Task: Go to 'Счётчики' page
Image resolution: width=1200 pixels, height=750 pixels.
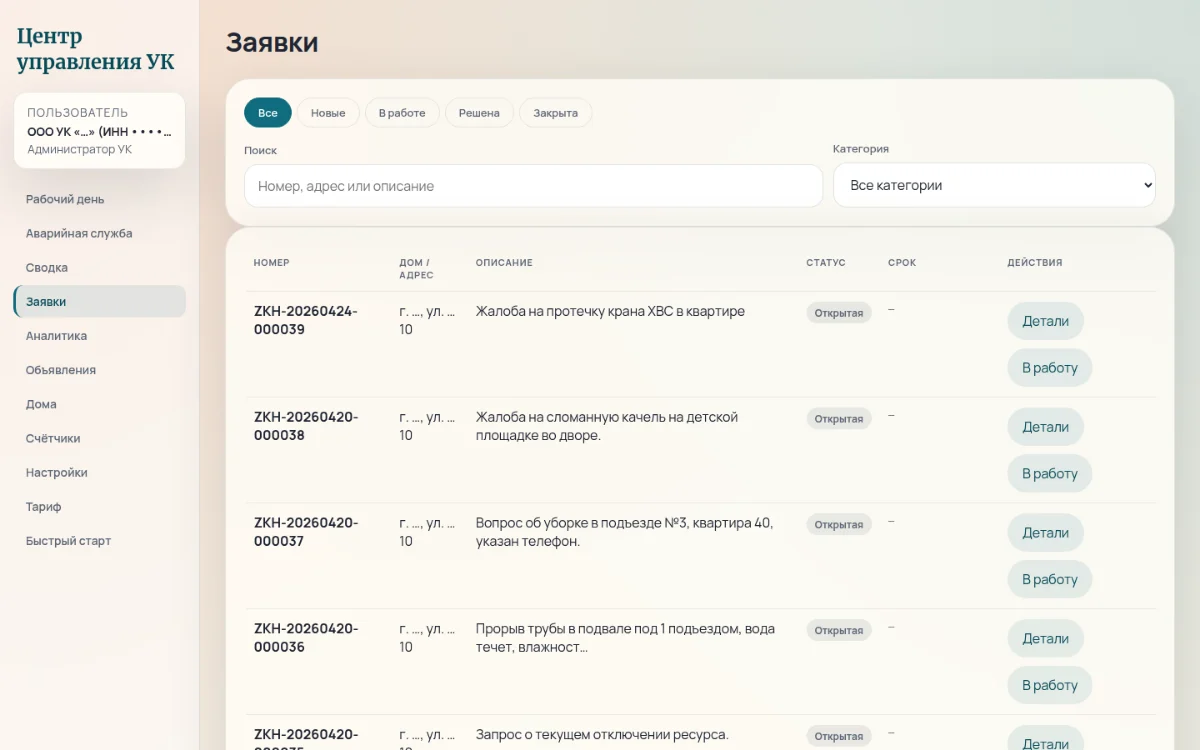Action: pyautogui.click(x=100, y=438)
